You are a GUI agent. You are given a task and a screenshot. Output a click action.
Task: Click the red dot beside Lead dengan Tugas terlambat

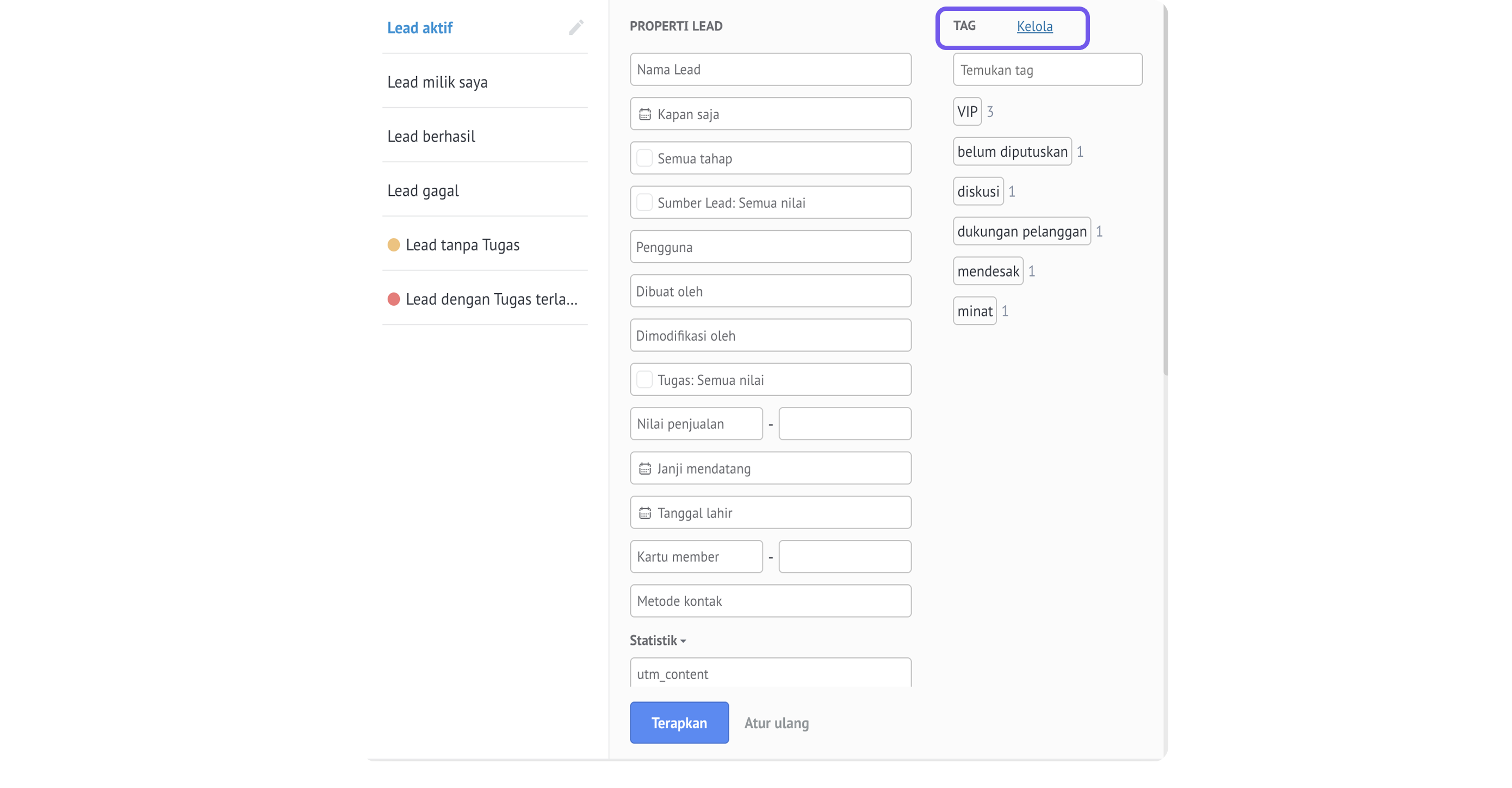click(393, 299)
